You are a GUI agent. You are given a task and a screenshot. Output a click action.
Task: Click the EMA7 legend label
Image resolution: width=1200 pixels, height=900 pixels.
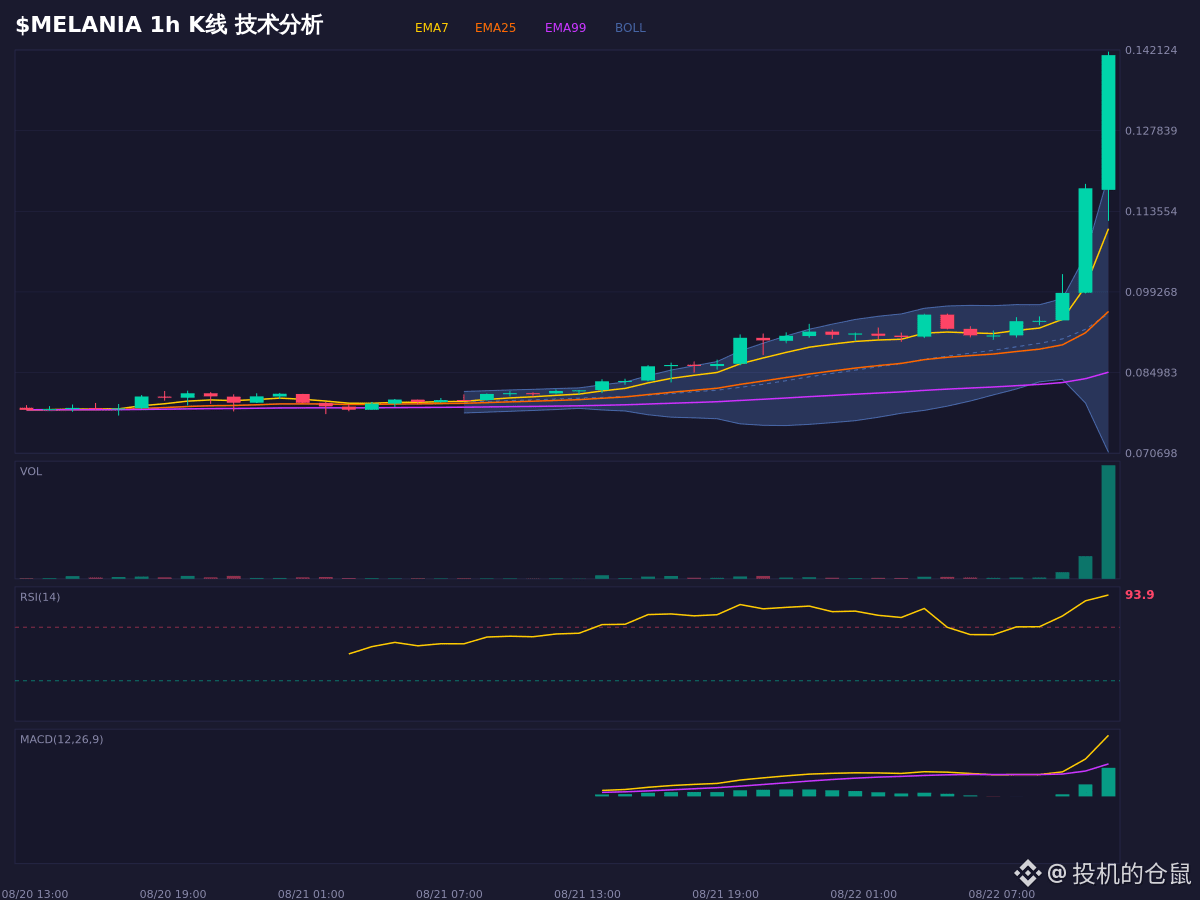point(431,28)
